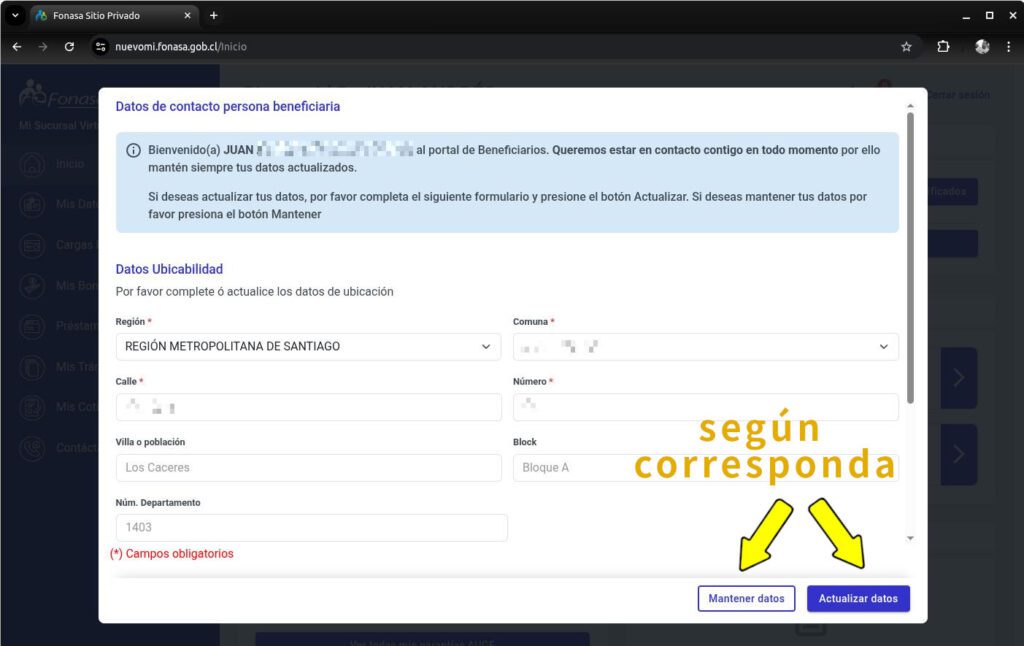Click the browser forward arrow
The image size is (1024, 646).
(x=43, y=47)
